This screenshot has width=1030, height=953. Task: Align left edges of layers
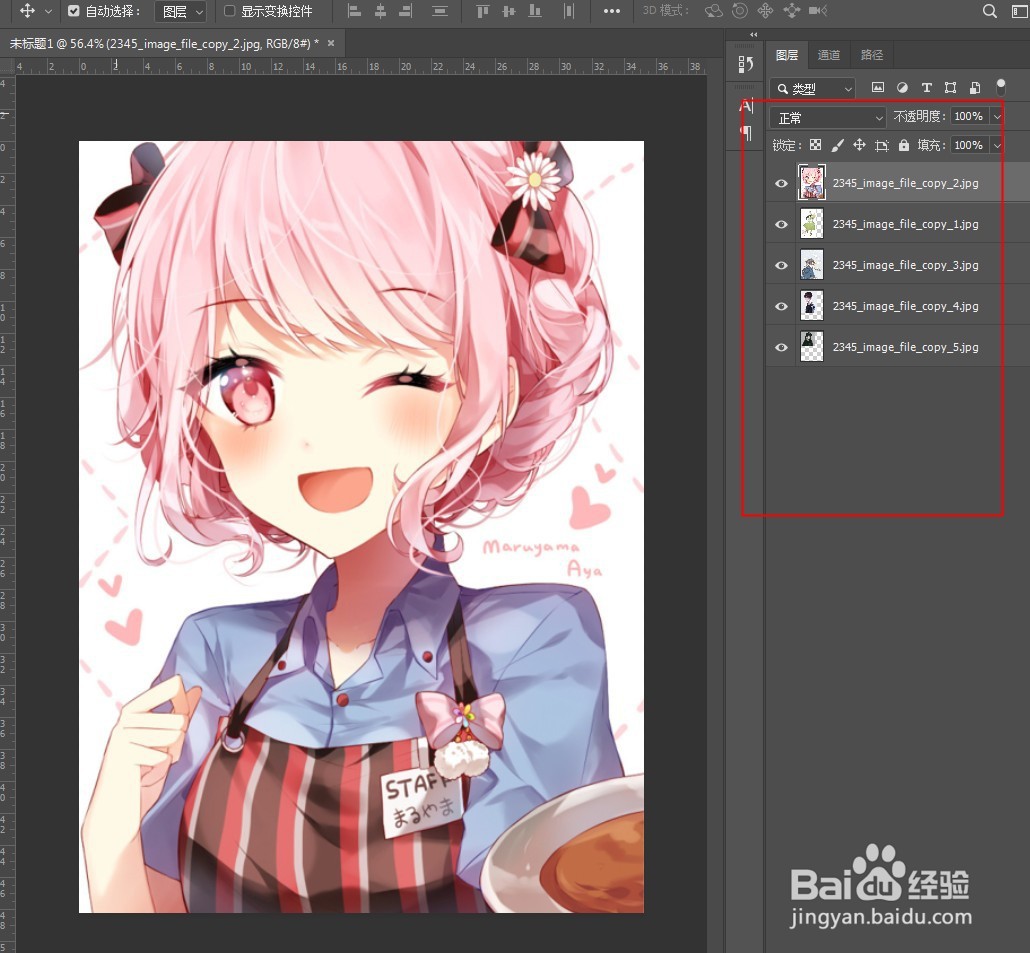(x=354, y=11)
